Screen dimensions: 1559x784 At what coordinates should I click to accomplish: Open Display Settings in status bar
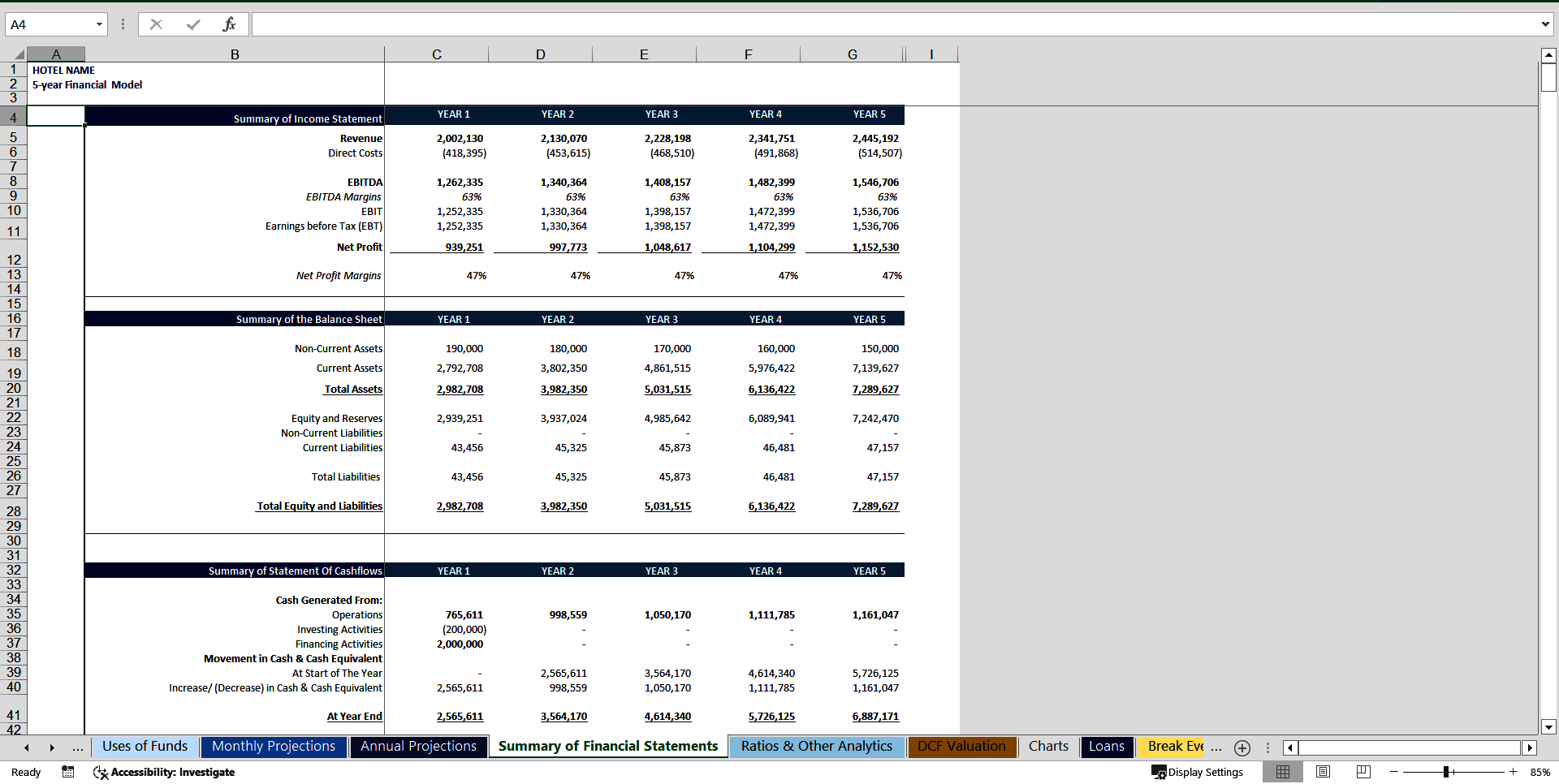coord(1198,772)
